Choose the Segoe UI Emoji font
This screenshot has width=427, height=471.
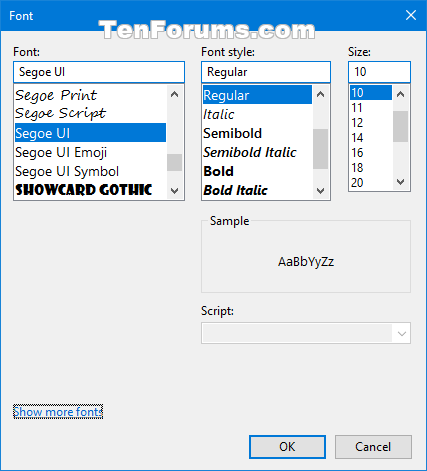coord(90,152)
